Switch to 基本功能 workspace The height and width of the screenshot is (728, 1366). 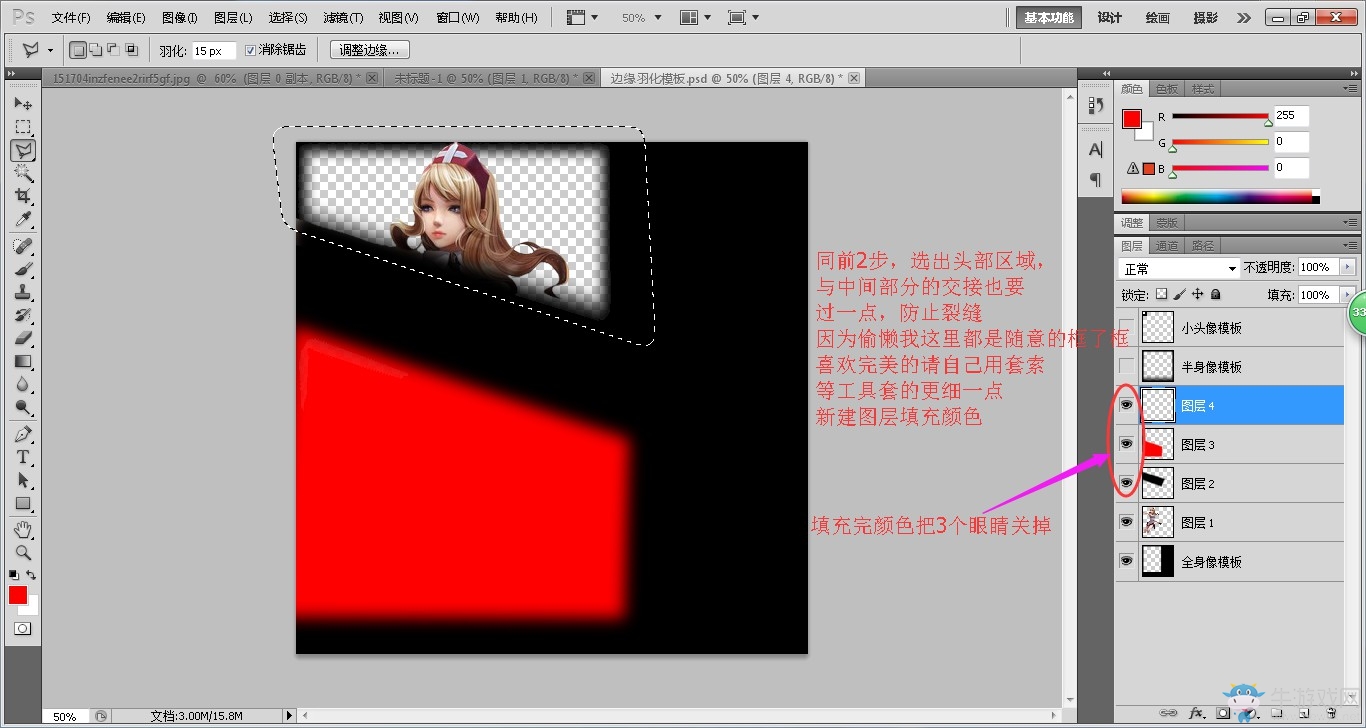[x=1049, y=18]
